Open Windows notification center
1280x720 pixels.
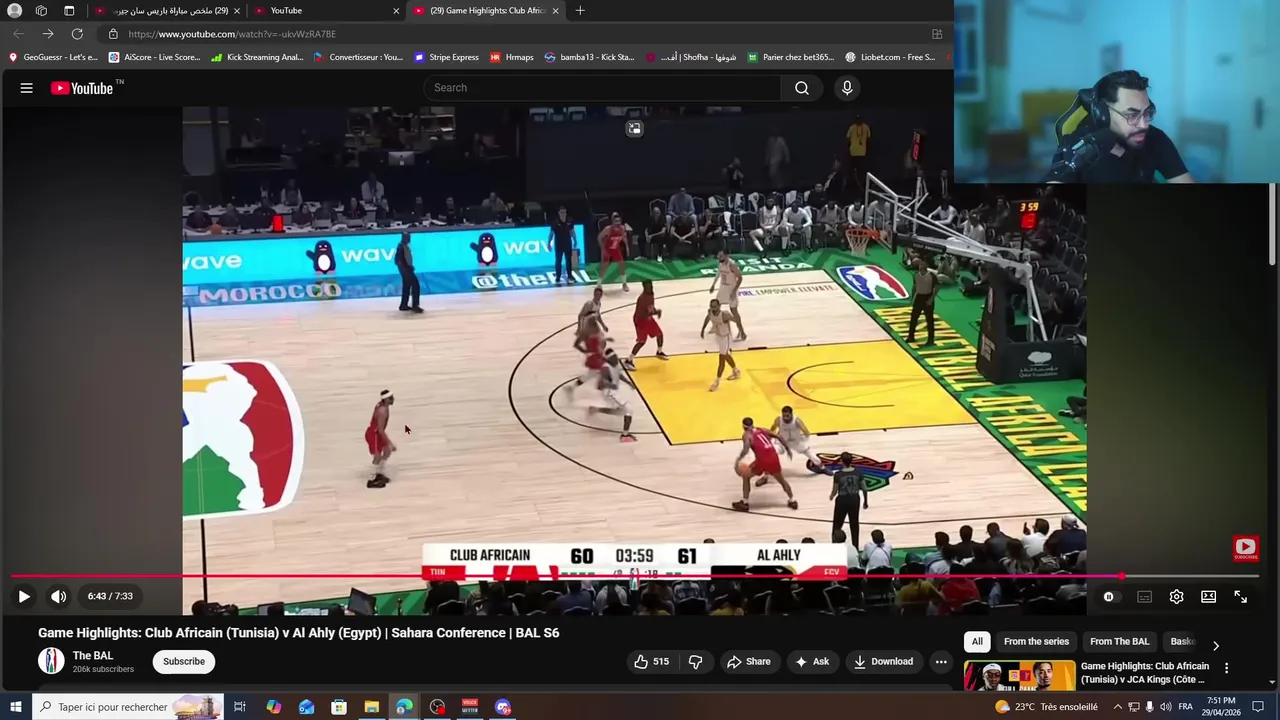(x=1258, y=707)
